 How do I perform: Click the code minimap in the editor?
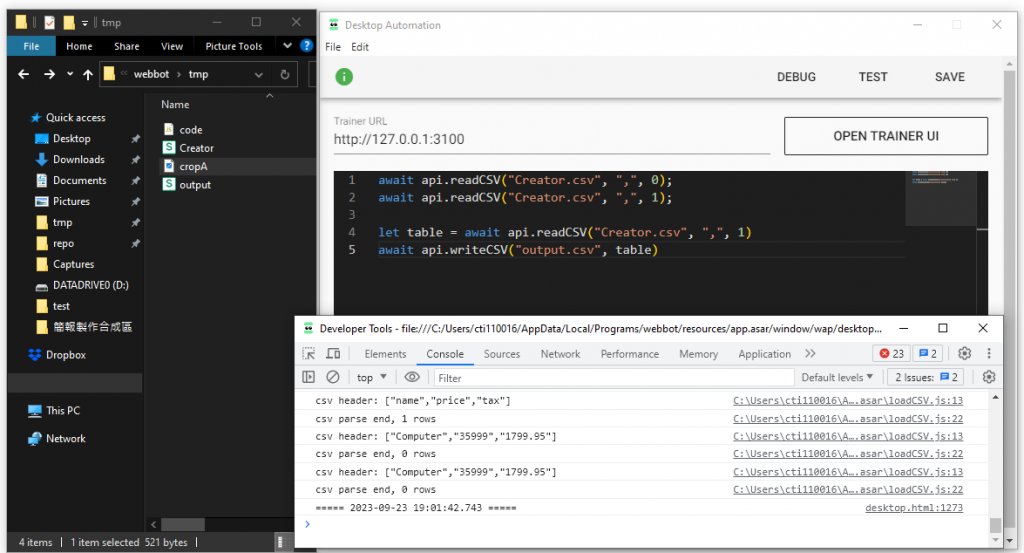[940, 198]
